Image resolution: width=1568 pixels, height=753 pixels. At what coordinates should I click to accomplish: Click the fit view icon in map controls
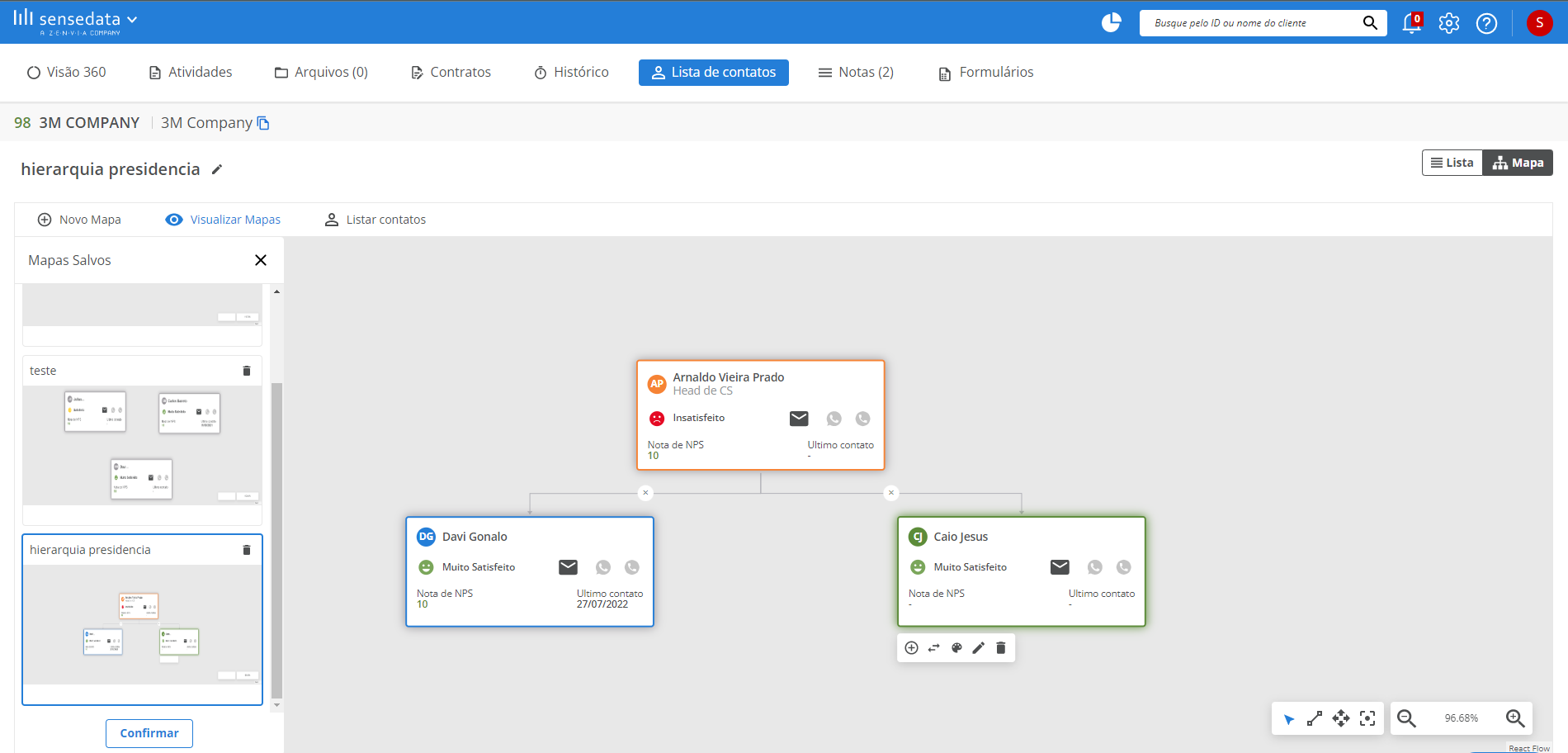tap(1367, 718)
